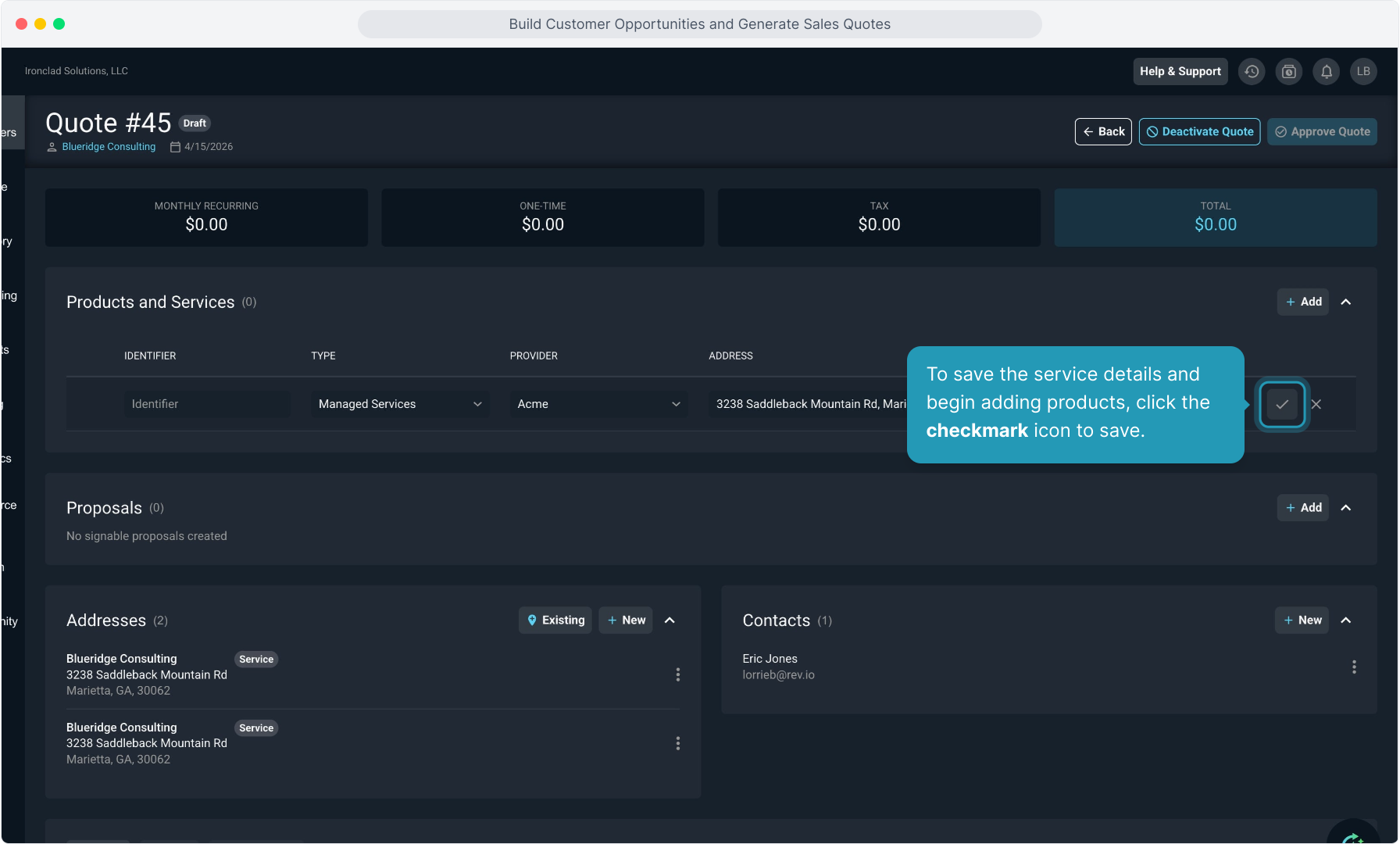The height and width of the screenshot is (844, 1400).
Task: Collapse the Addresses section
Action: point(670,620)
